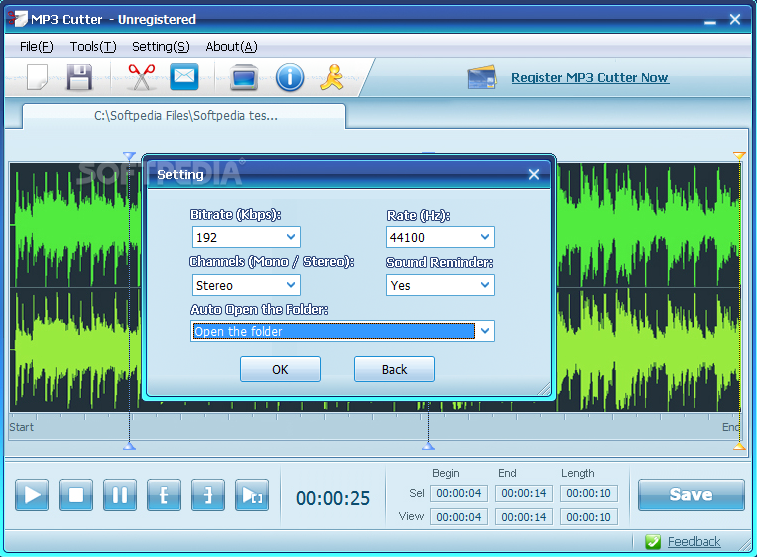
Task: Click the View Begin time field
Action: (x=459, y=517)
